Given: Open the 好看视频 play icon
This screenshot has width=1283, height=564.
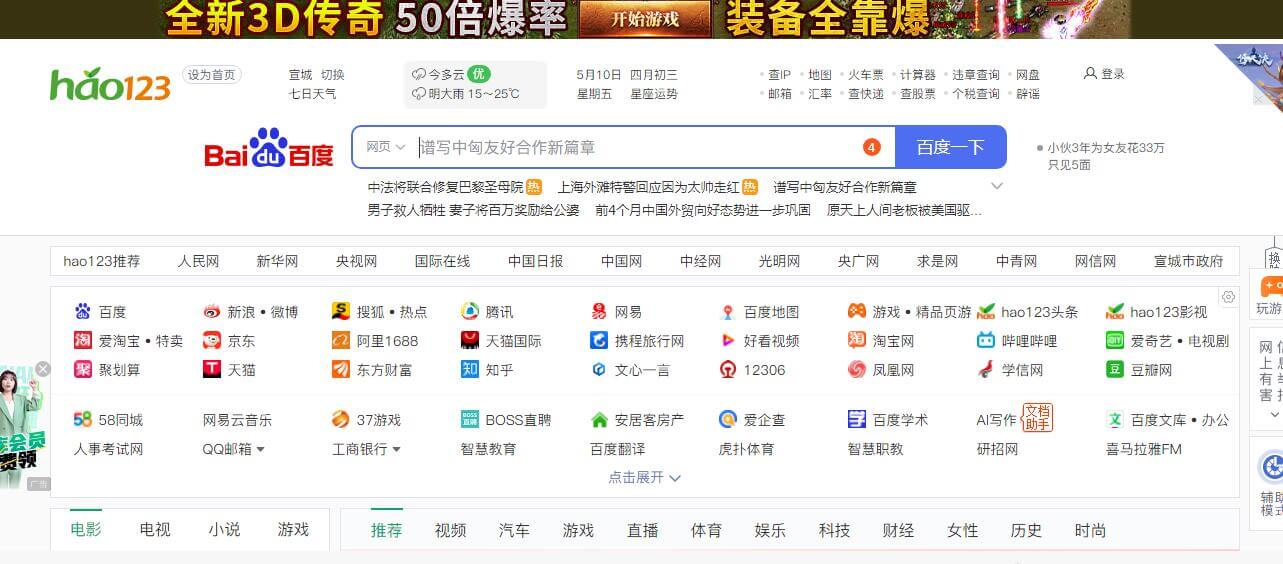Looking at the screenshot, I should (728, 341).
